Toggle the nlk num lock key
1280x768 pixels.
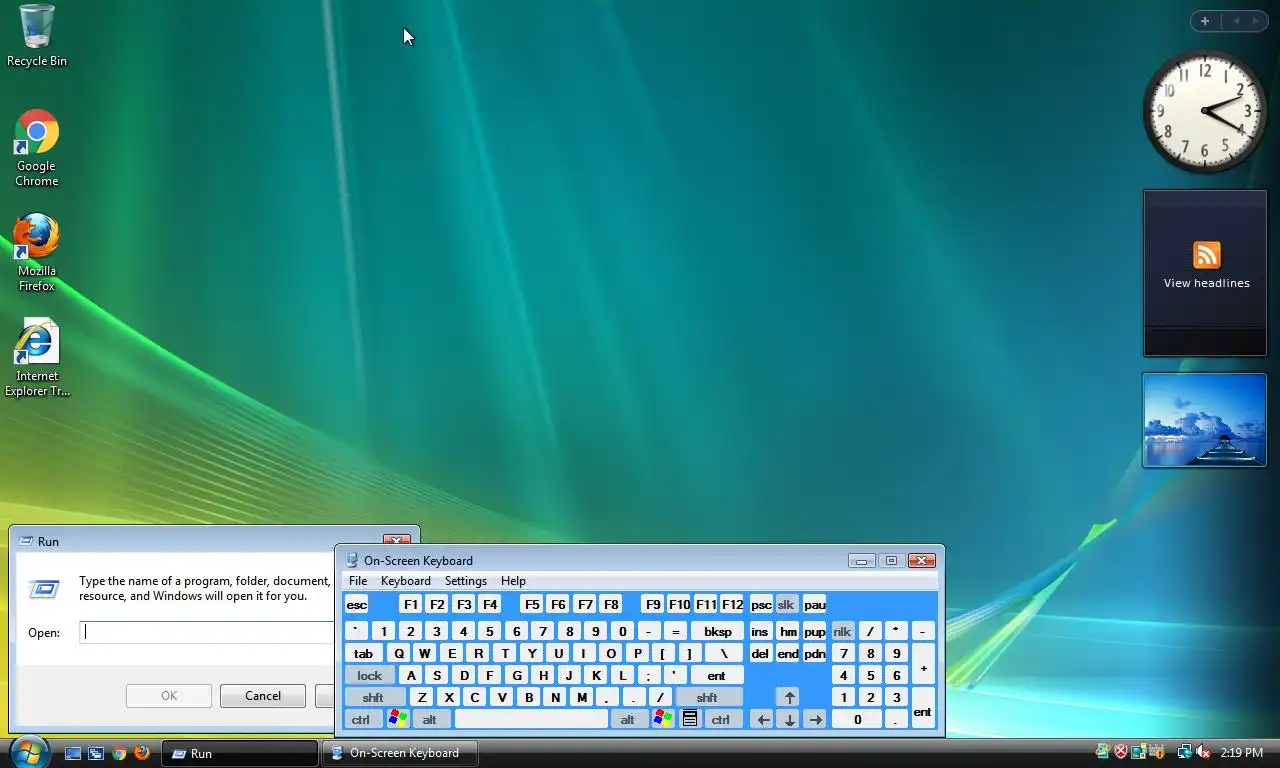(842, 631)
